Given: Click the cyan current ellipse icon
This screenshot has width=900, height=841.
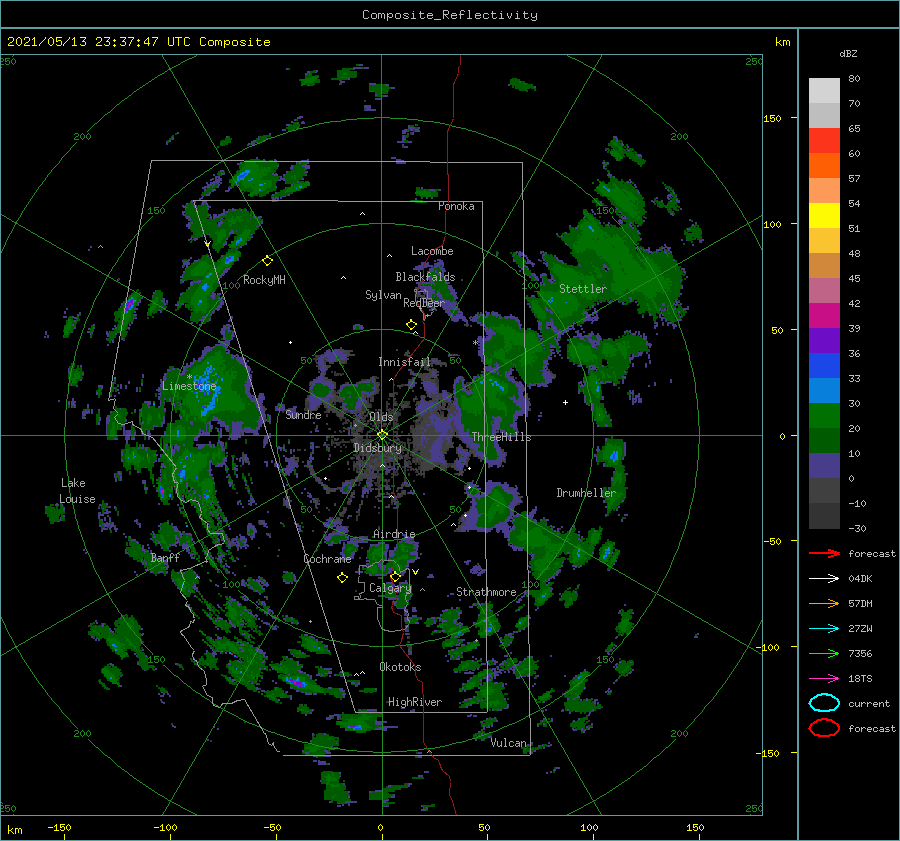Looking at the screenshot, I should coord(824,703).
